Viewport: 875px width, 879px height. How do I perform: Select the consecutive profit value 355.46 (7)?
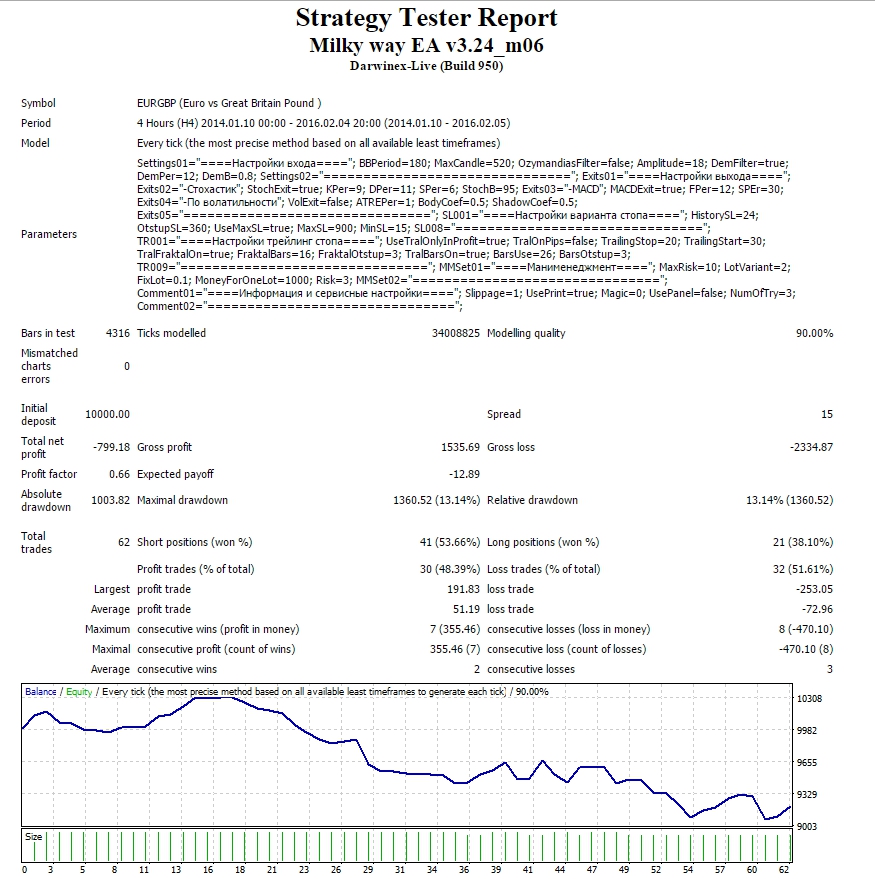tap(455, 649)
